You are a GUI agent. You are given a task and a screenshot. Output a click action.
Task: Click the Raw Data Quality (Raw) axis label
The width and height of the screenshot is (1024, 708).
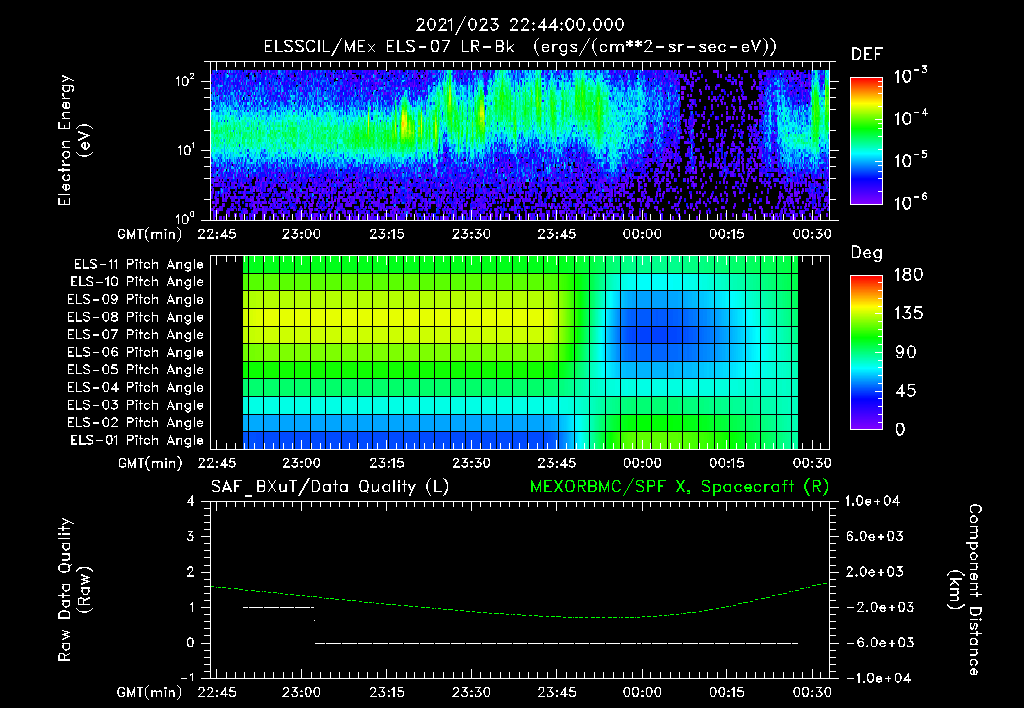[74, 589]
